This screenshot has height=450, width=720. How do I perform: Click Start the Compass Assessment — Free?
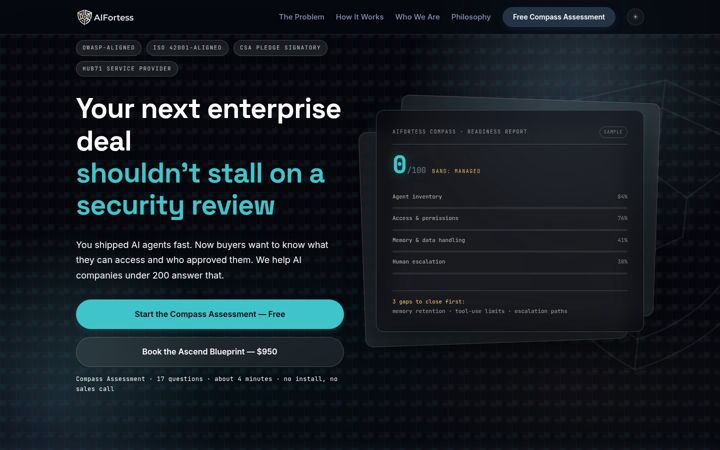click(210, 314)
